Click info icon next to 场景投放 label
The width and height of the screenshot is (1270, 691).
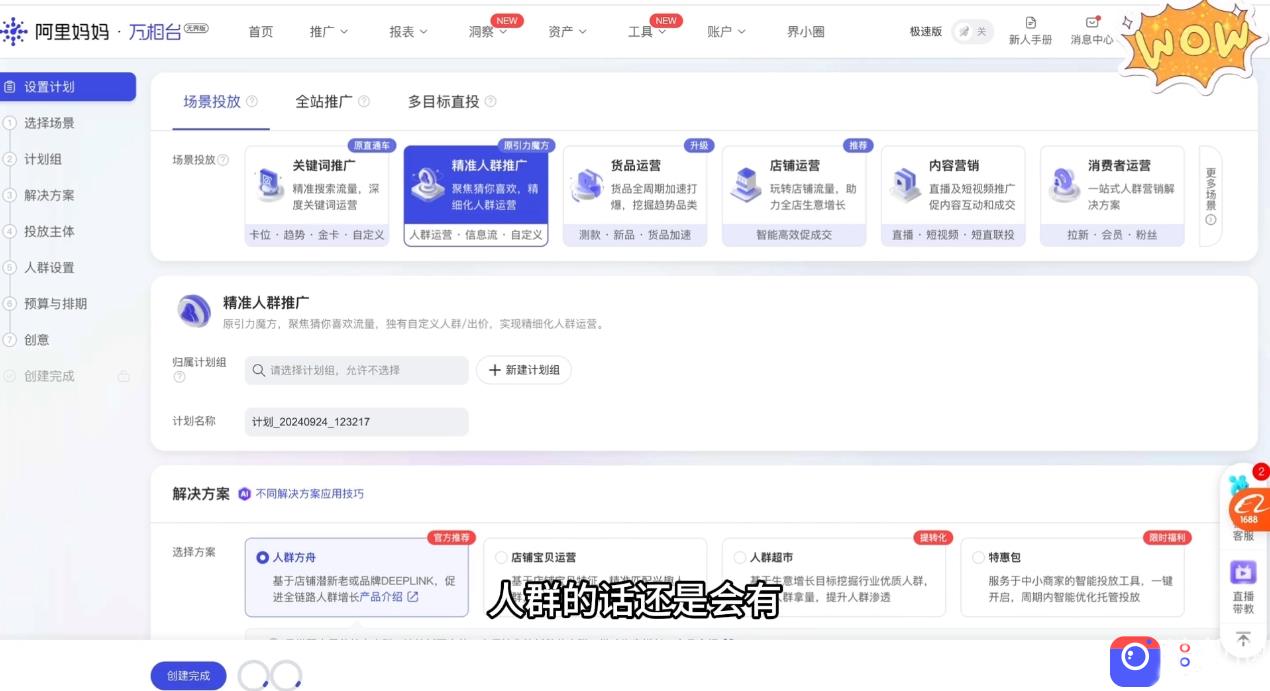click(223, 160)
